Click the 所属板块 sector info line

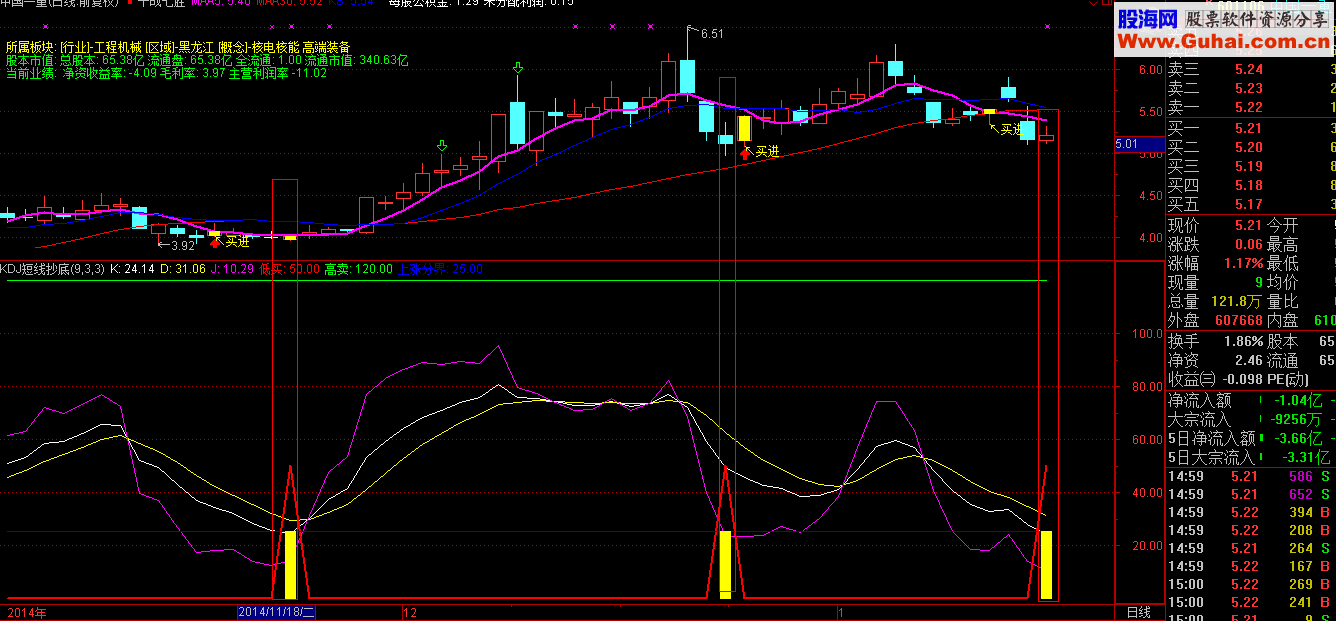coord(178,47)
